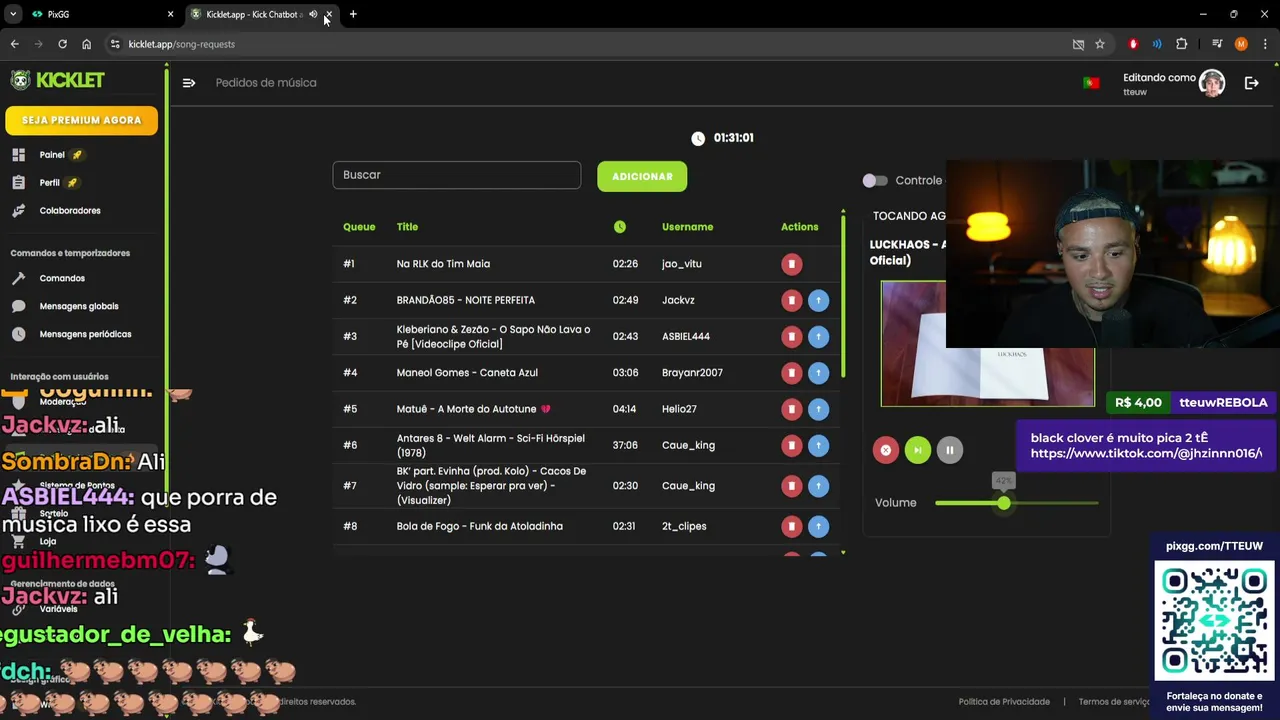This screenshot has width=1280, height=720.
Task: Sort by Queue column header
Action: point(359,227)
